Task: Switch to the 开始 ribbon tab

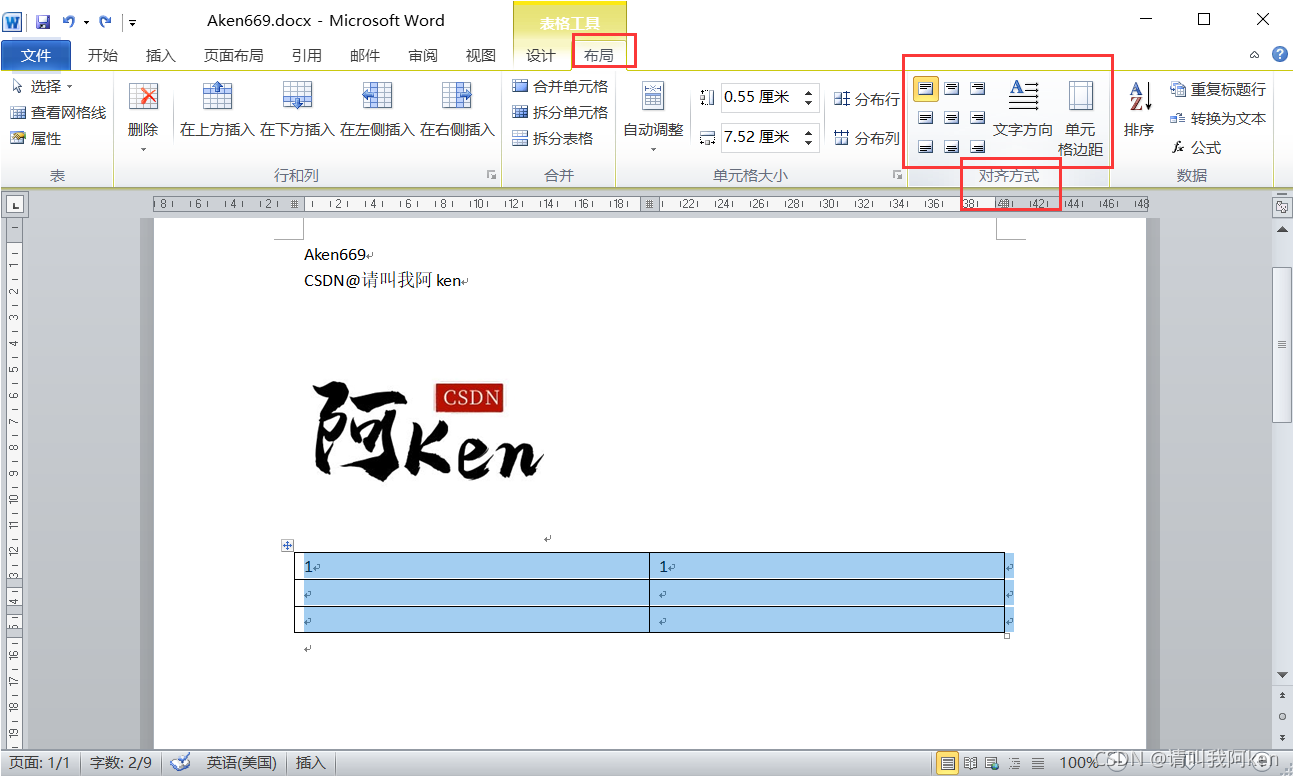Action: tap(102, 56)
